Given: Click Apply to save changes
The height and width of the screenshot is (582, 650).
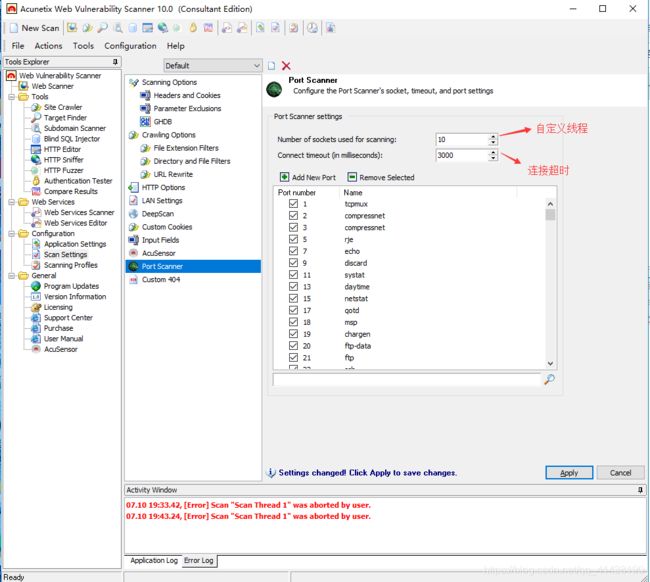Looking at the screenshot, I should click(569, 473).
